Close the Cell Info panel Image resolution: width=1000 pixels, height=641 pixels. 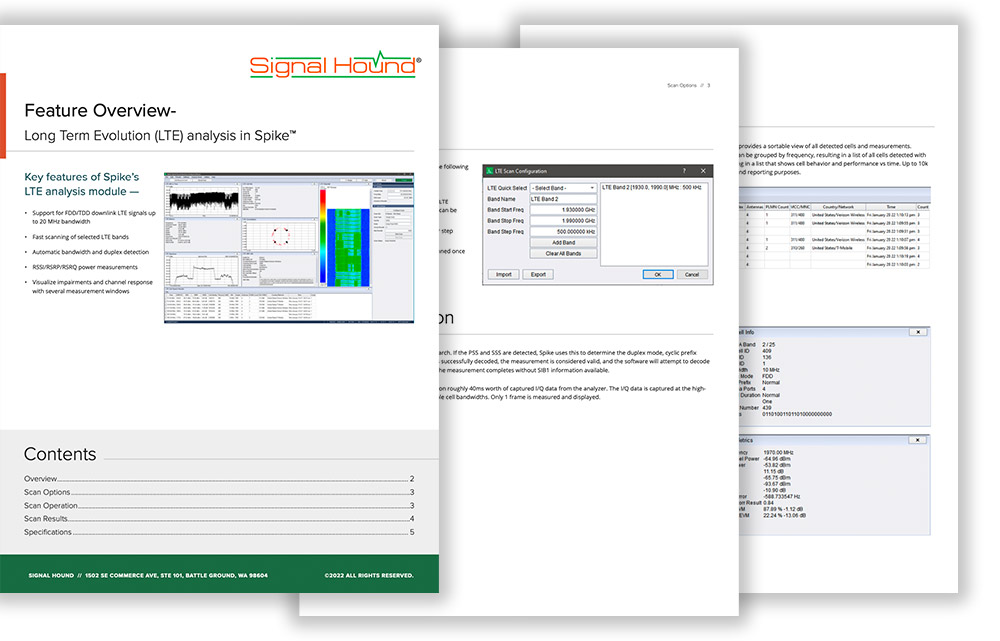pos(918,332)
